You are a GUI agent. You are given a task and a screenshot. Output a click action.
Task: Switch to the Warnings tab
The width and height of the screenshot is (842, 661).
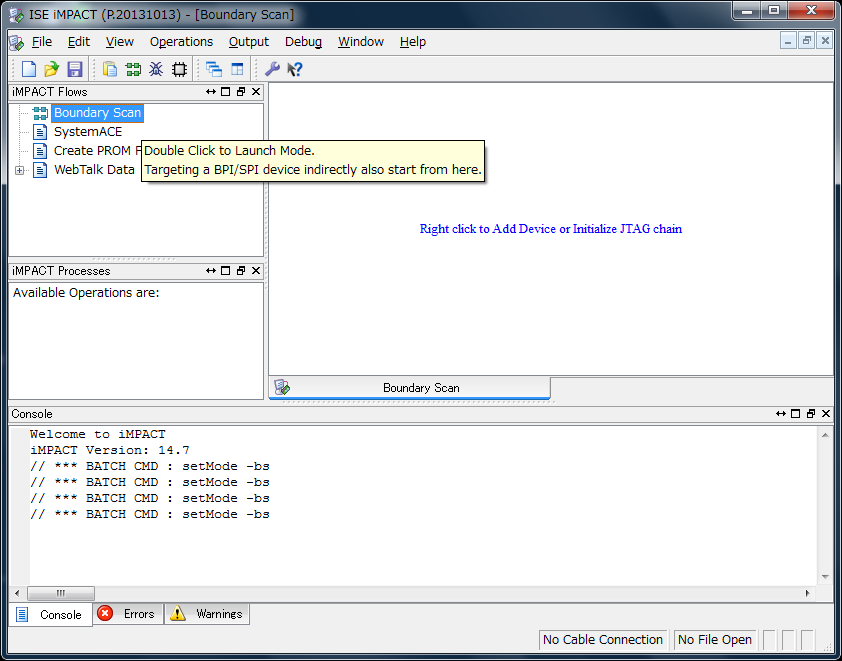coord(207,614)
